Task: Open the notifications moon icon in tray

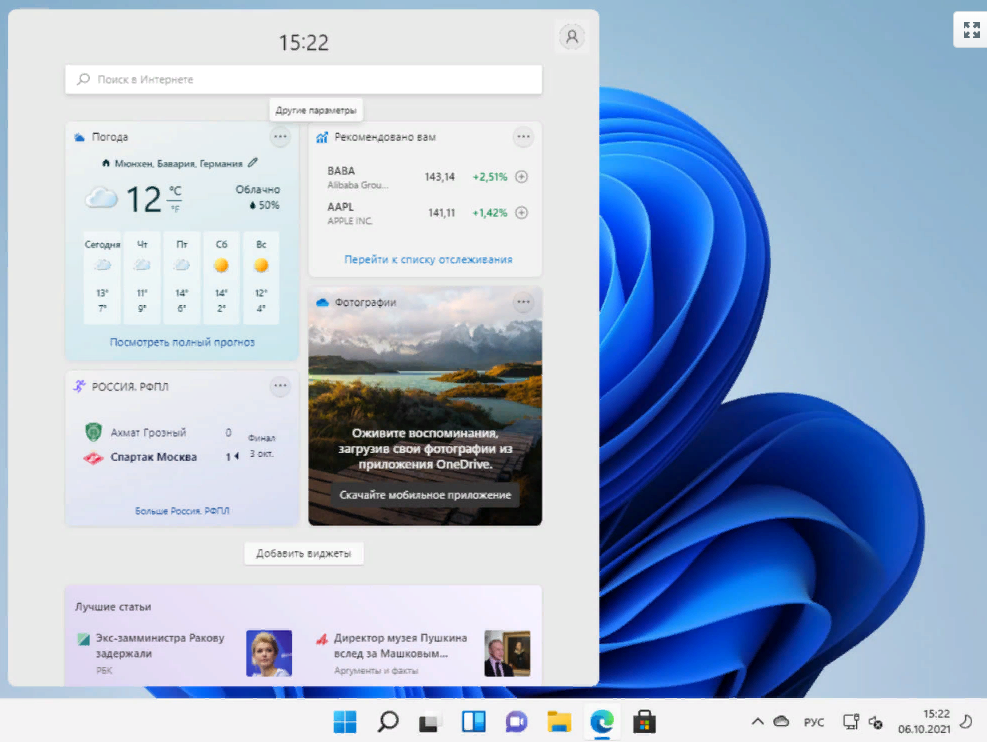Action: click(x=966, y=721)
